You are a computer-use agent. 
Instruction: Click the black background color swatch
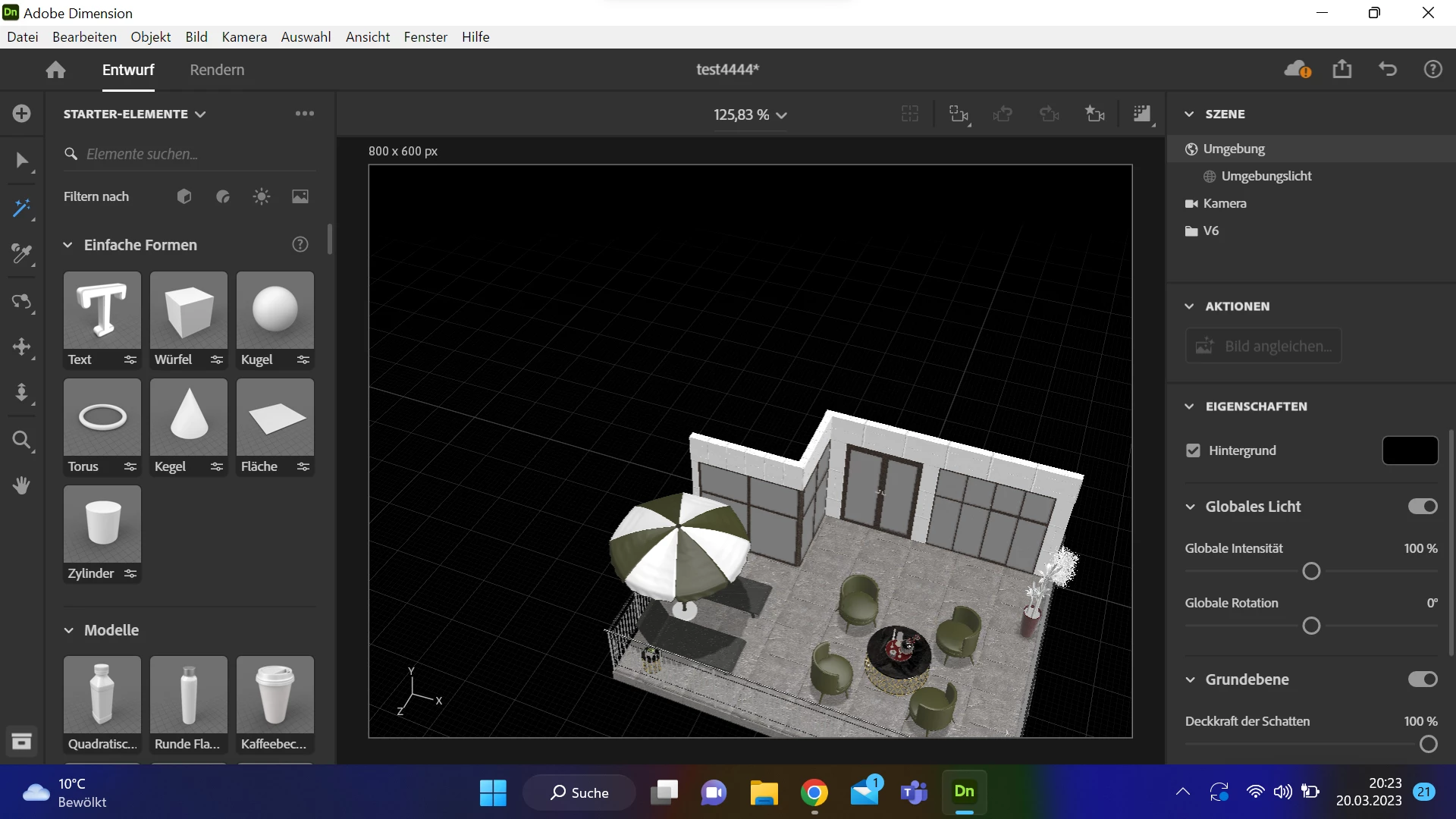pyautogui.click(x=1410, y=450)
